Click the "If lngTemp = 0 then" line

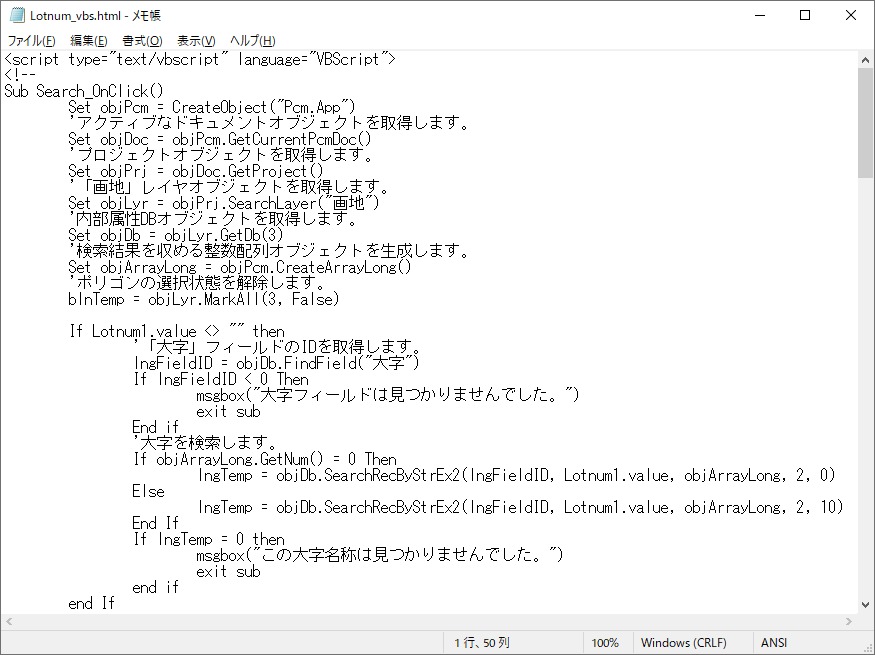(209, 540)
